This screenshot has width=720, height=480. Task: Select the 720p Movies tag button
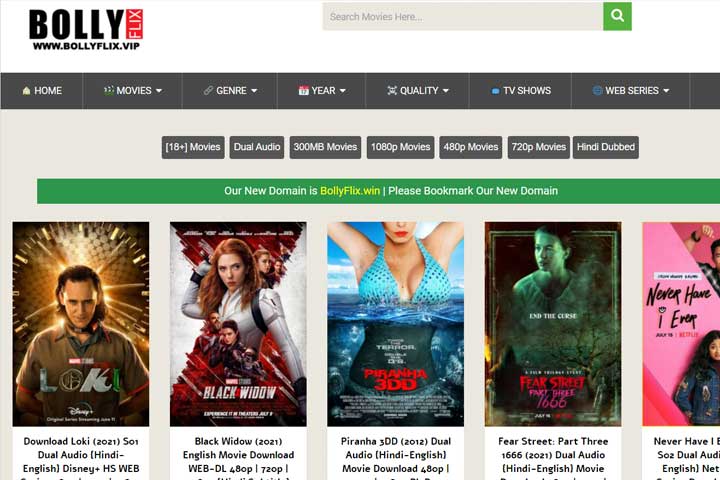539,147
